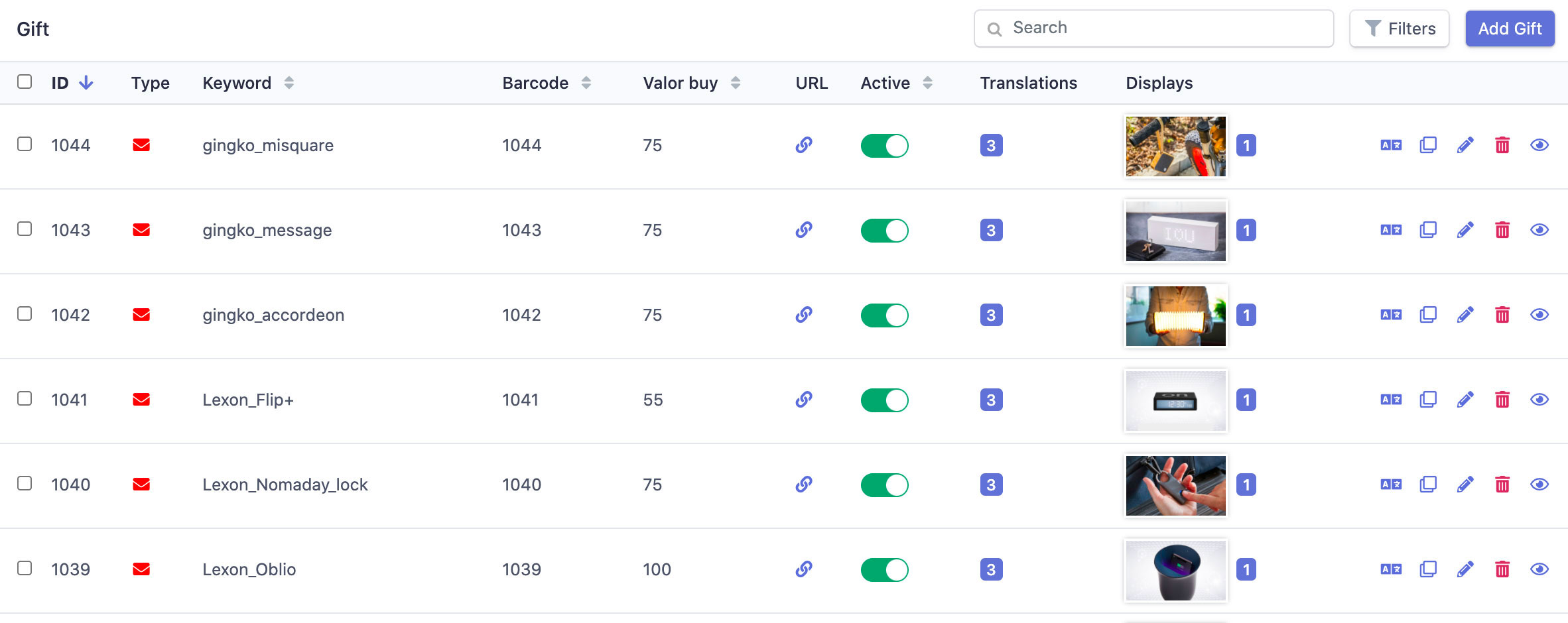Delete the Lexon_Oblio gift
Screen dimensions: 1568x623
(x=1502, y=569)
